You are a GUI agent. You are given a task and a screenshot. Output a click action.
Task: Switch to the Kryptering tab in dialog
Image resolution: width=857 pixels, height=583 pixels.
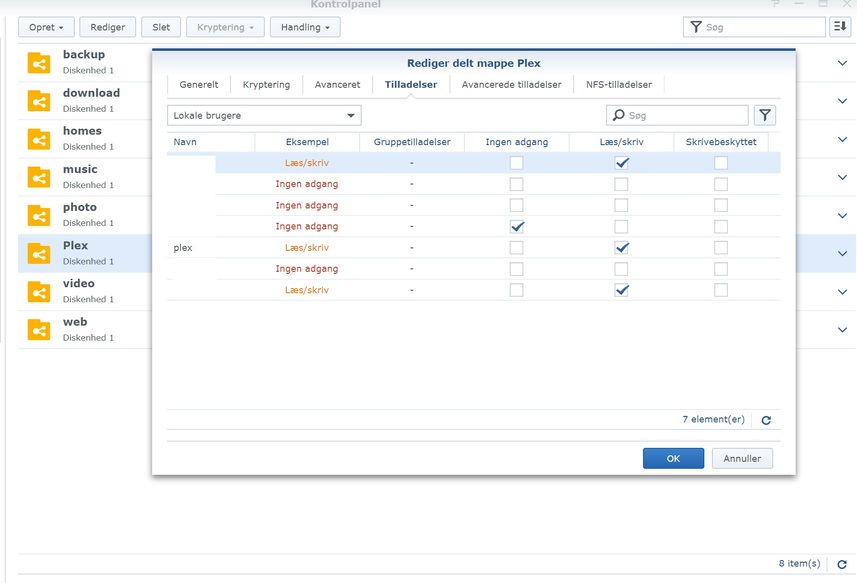[266, 85]
